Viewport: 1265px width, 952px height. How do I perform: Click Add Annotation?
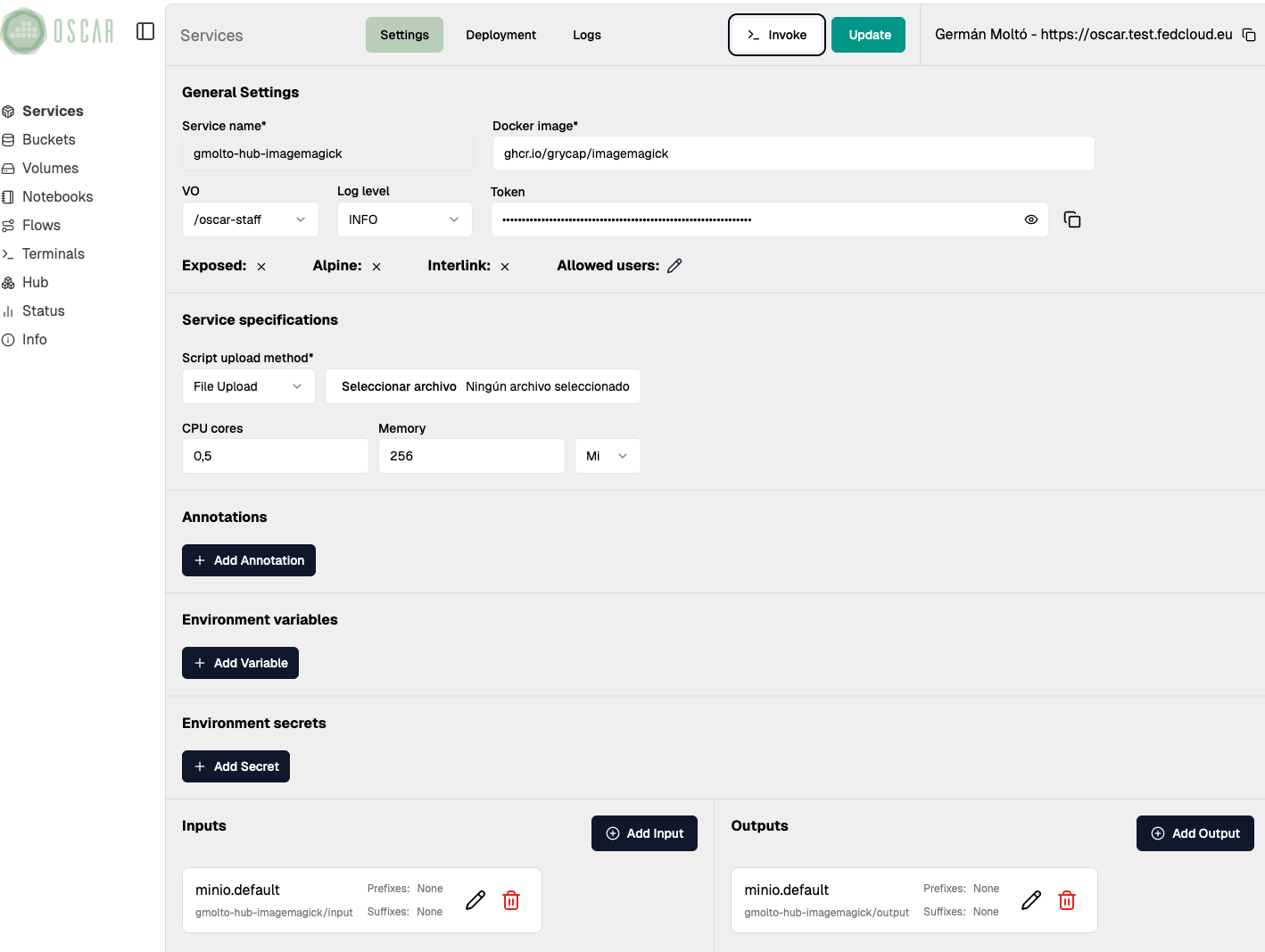[248, 559]
